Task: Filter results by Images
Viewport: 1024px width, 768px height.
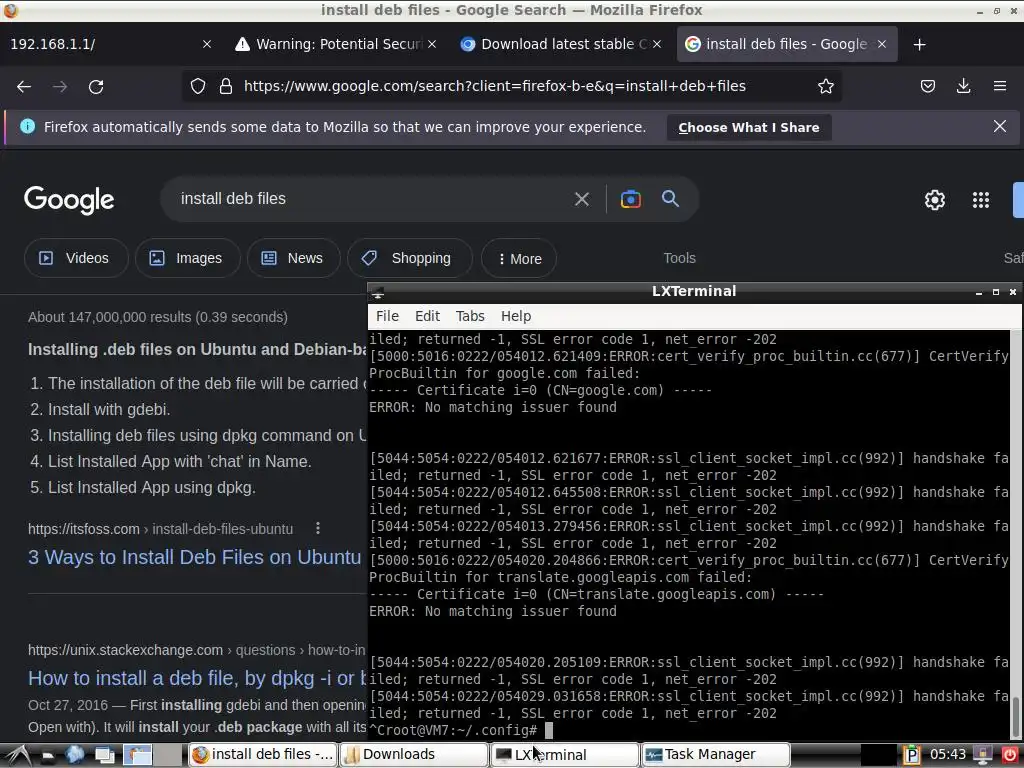Action: click(187, 258)
